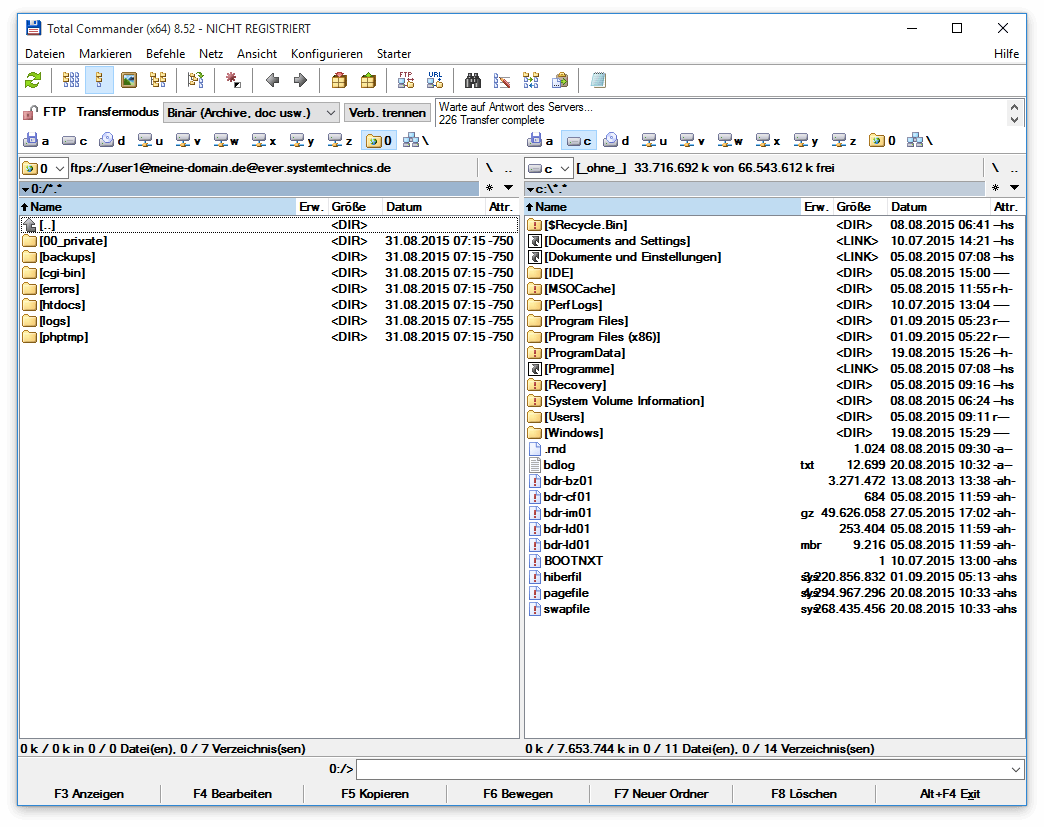Toggle thumbnail view mode
Image resolution: width=1044 pixels, height=827 pixels.
pos(129,81)
